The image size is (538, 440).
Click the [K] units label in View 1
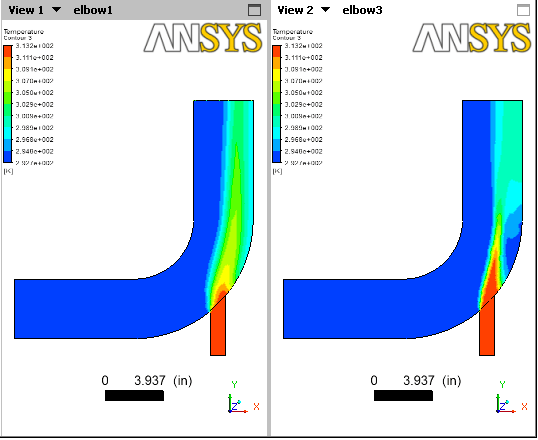tap(8, 171)
